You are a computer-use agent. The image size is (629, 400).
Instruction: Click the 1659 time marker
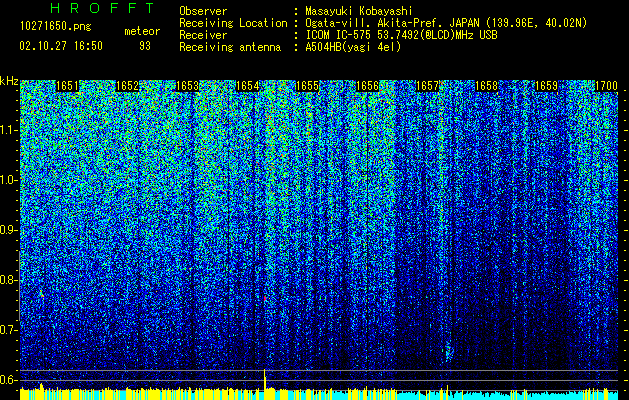(546, 86)
